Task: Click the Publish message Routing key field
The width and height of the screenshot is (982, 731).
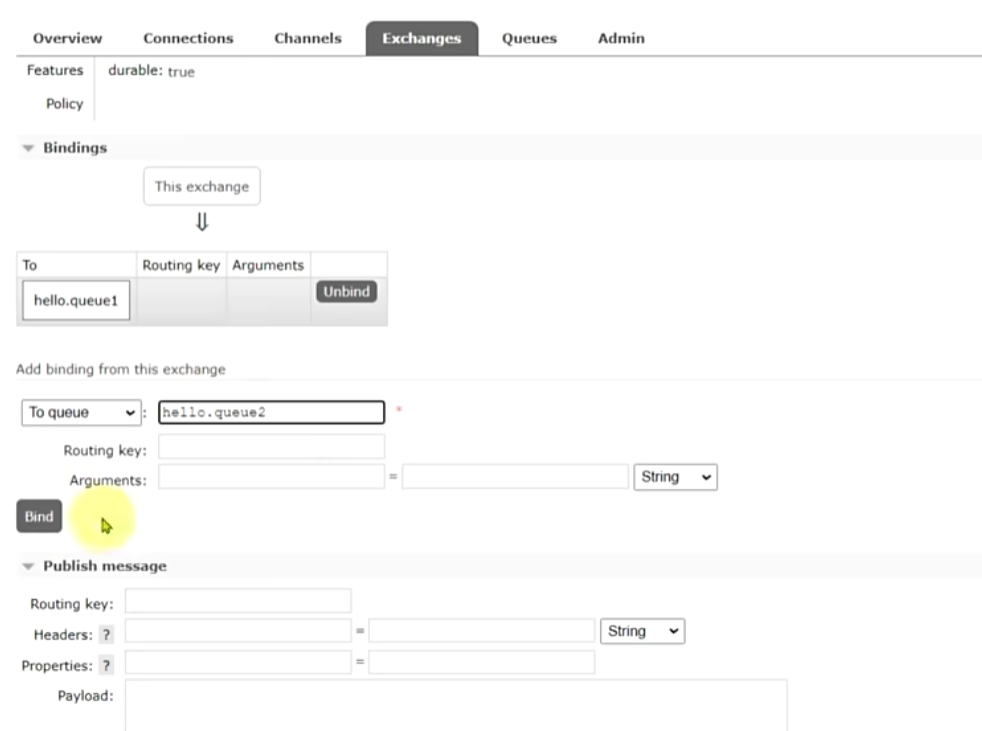Action: [238, 601]
